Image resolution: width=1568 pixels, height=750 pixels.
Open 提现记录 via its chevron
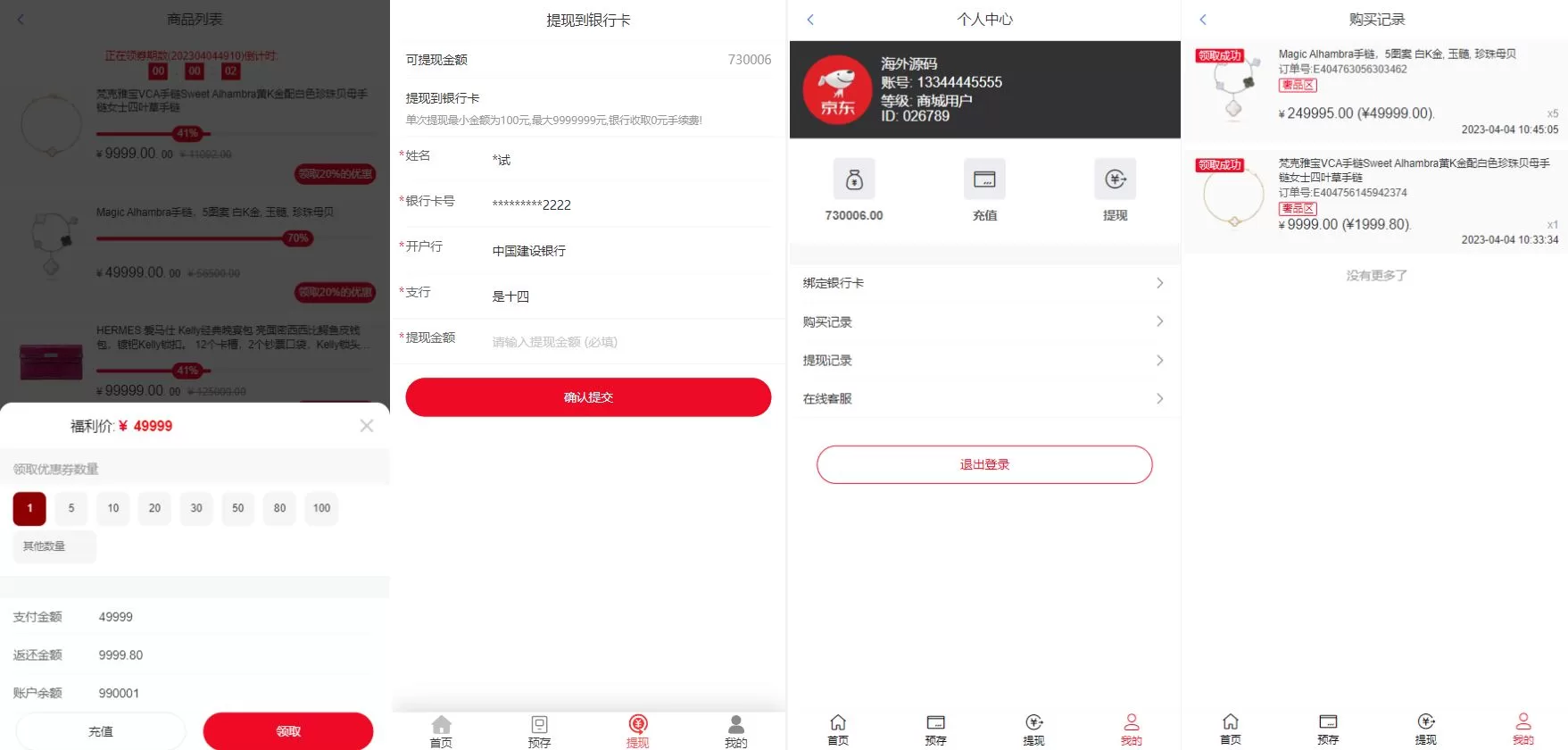pos(1159,361)
